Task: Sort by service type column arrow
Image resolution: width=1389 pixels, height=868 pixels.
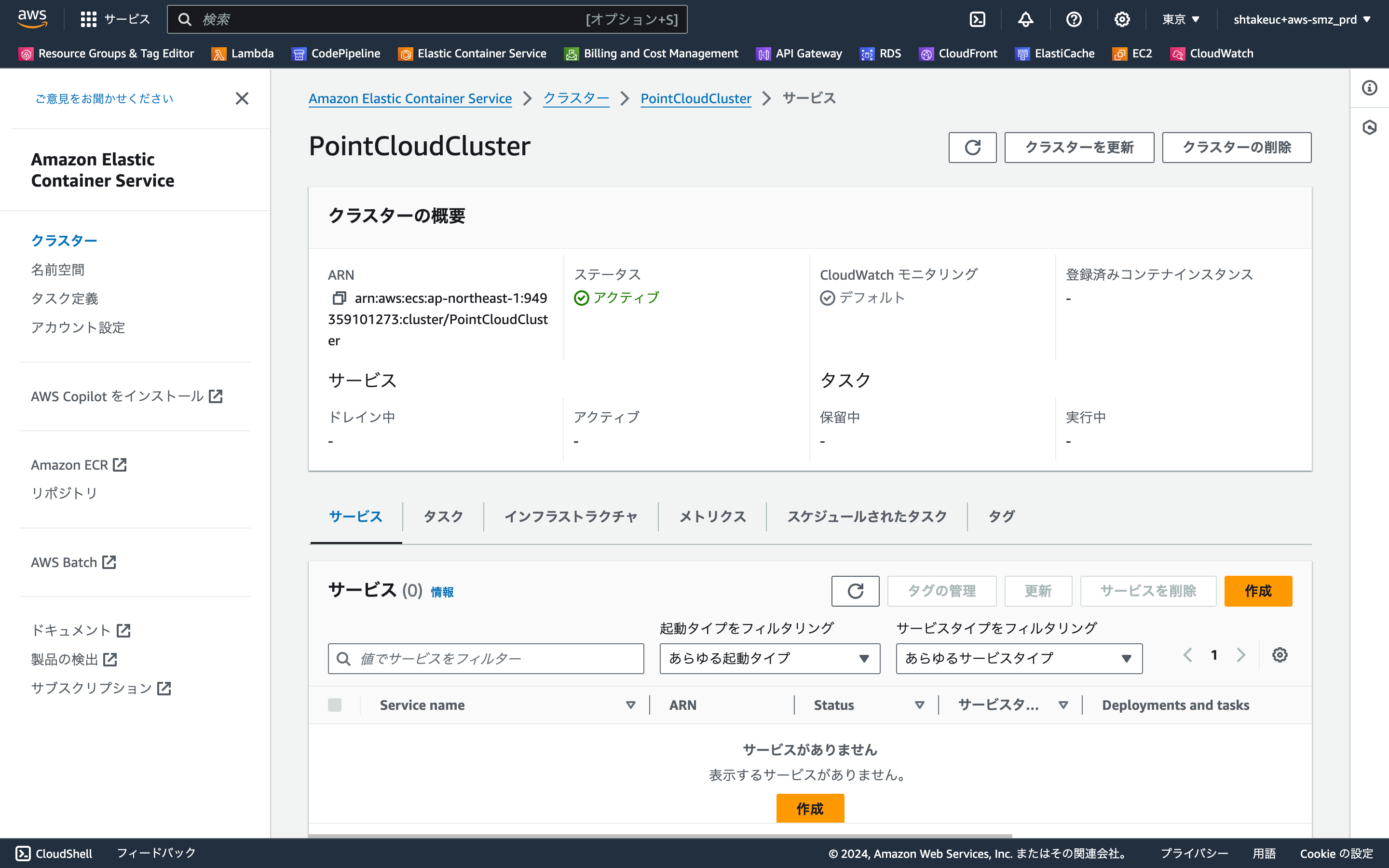Action: (1063, 705)
